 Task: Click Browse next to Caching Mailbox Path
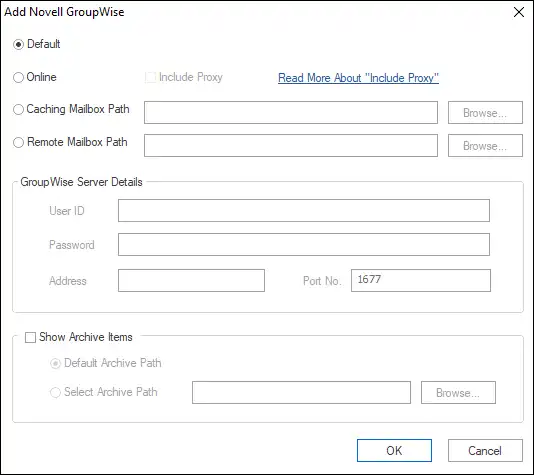point(485,112)
